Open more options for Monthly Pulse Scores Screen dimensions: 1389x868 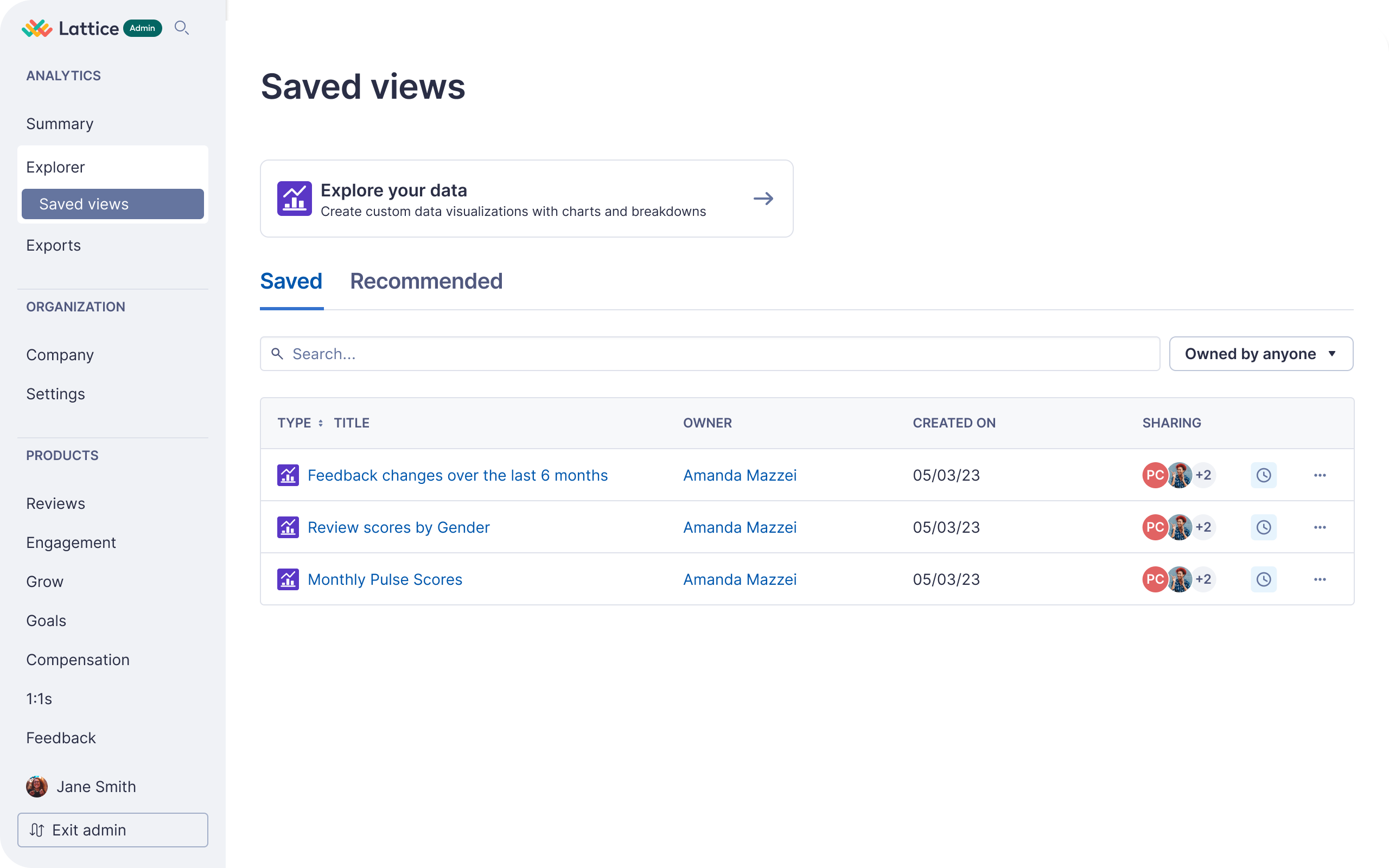(x=1320, y=579)
